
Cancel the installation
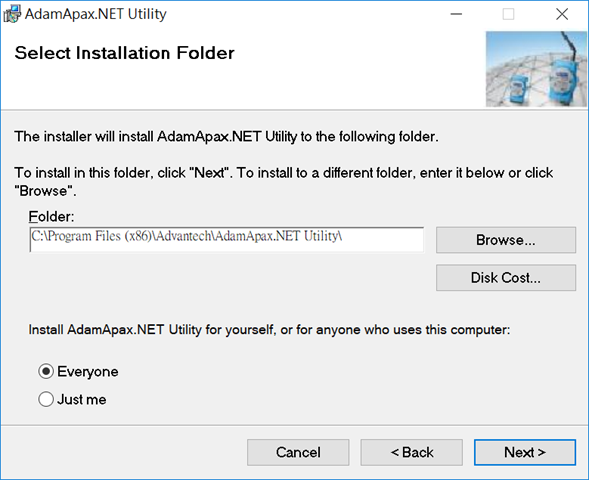(298, 452)
